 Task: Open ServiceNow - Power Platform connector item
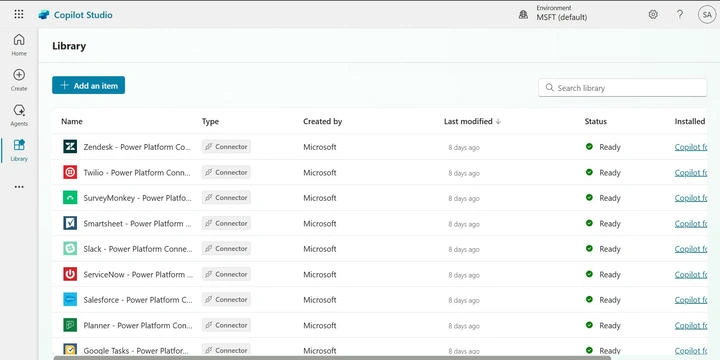click(x=138, y=275)
